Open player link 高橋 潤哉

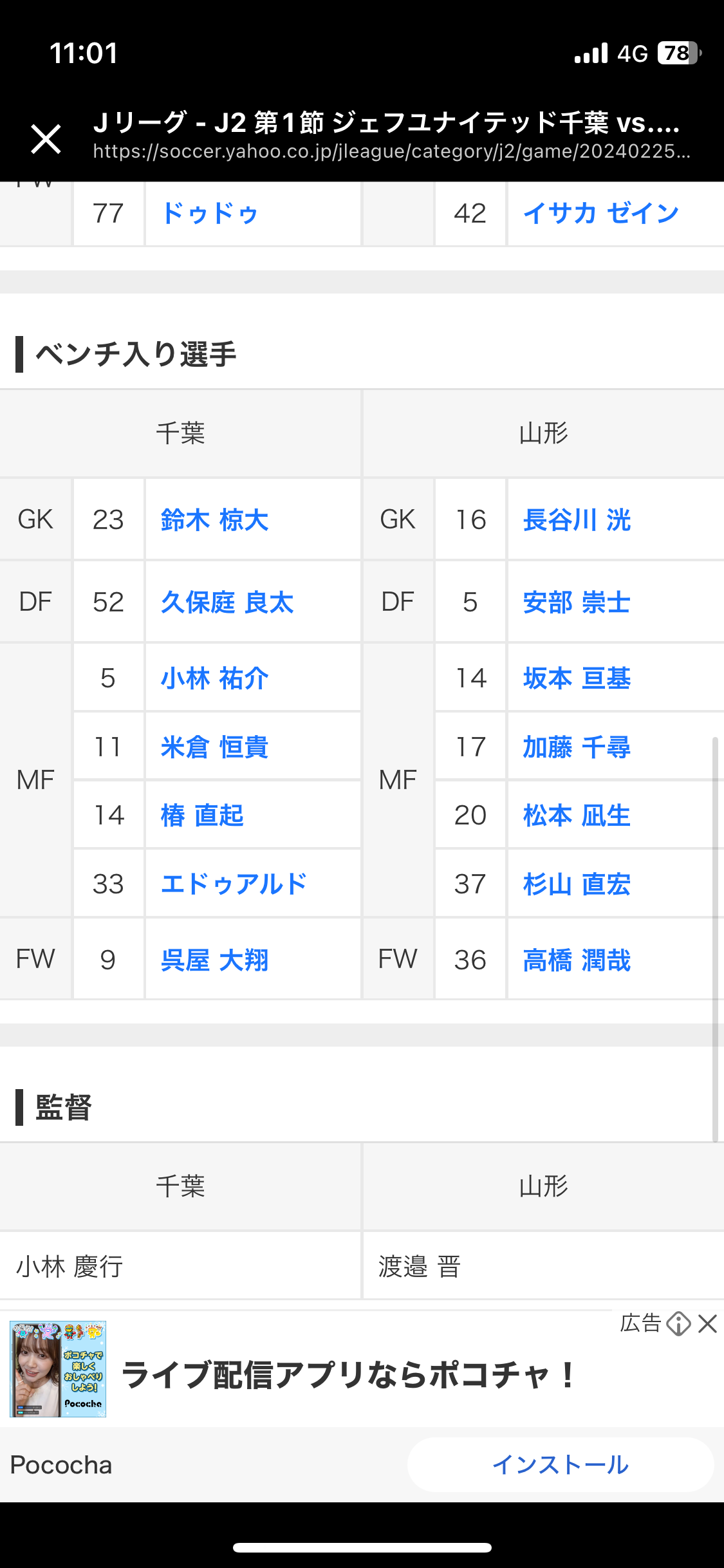pos(577,960)
